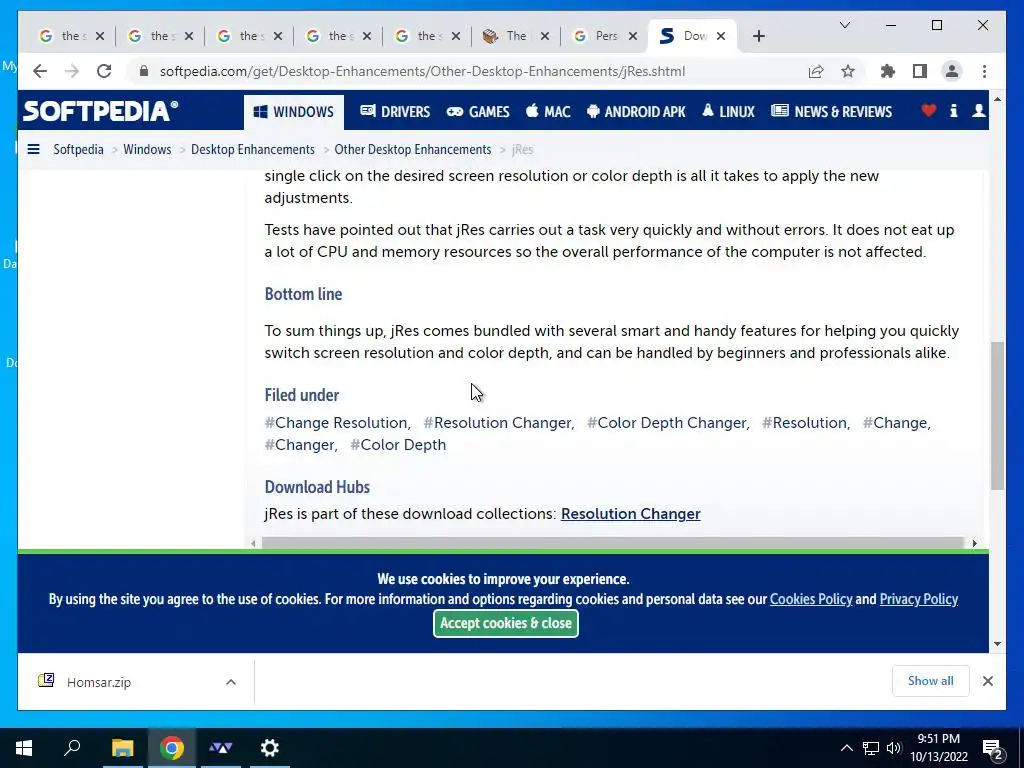Click the Softpedia logo

point(101,111)
